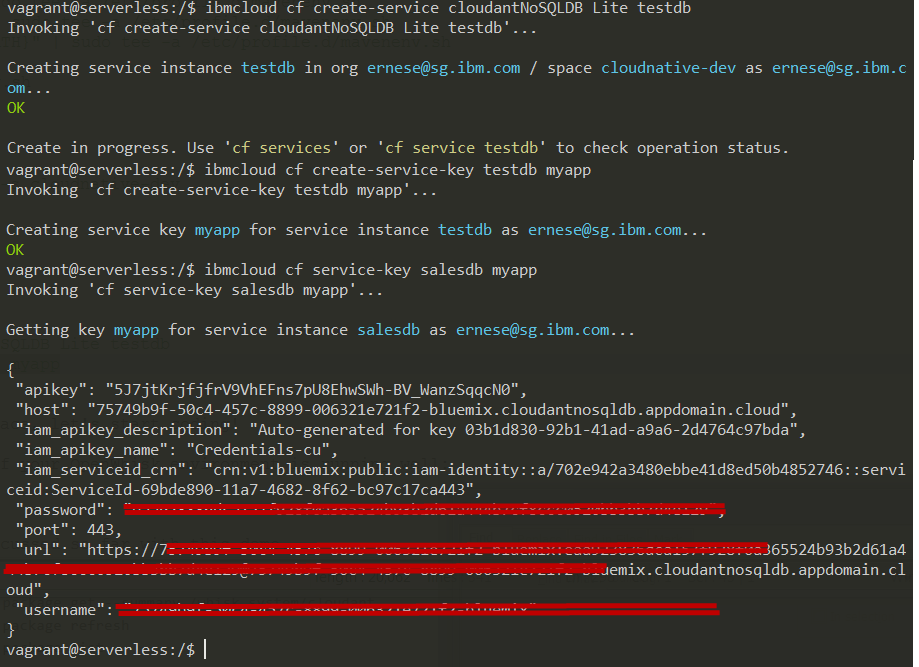Click the opening brace of the JSON output
919x667 pixels.
(x=10, y=370)
